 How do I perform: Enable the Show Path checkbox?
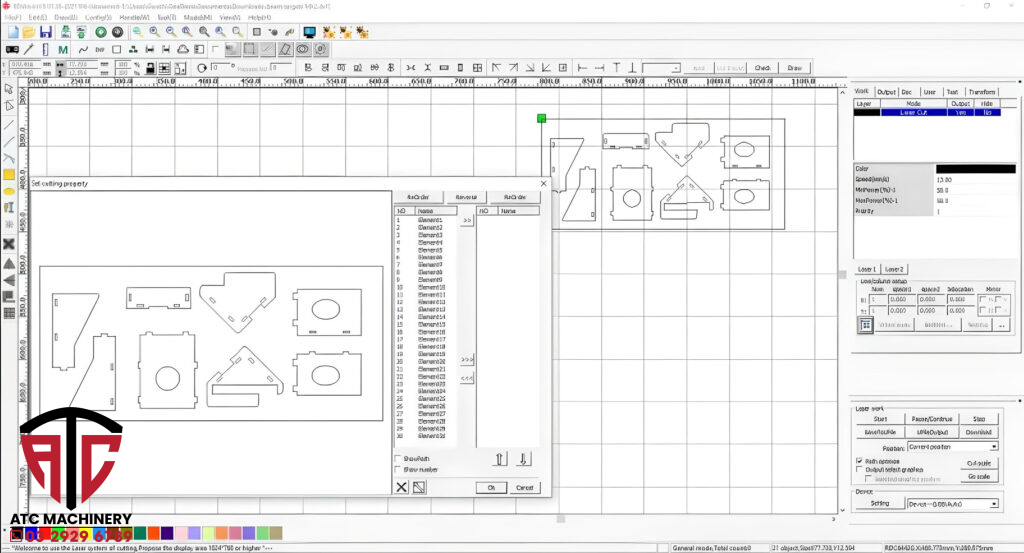pos(399,460)
